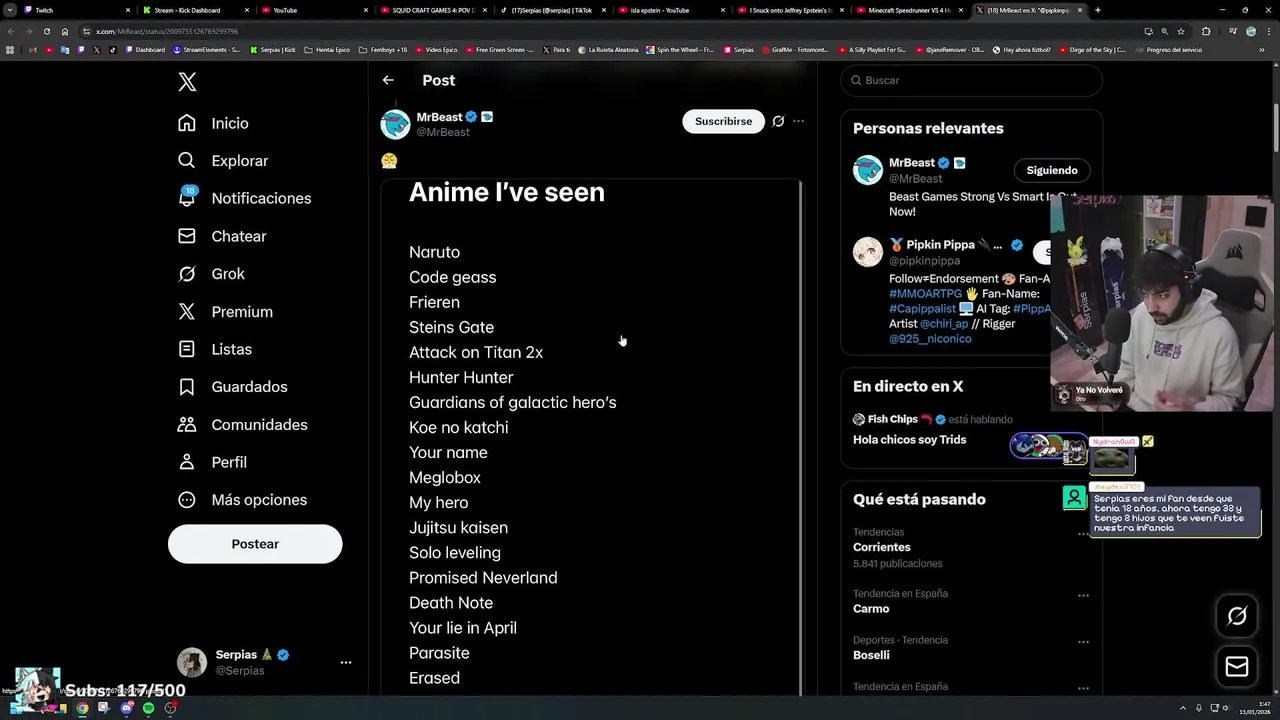Viewport: 1280px width, 720px height.
Task: Open the Dashboard bookmark
Action: [145, 50]
